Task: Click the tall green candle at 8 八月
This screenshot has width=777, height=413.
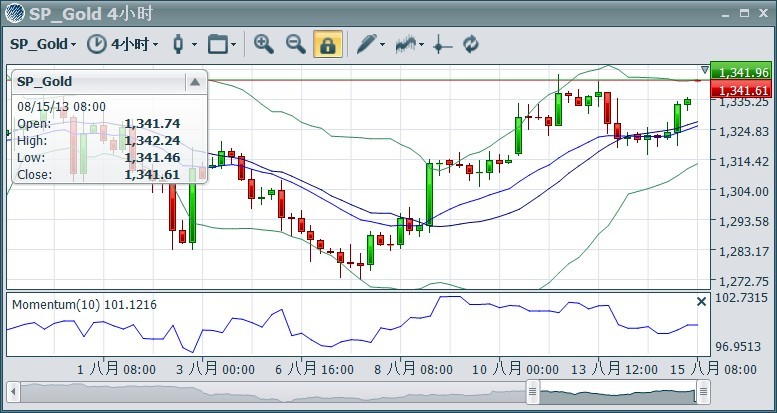Action: coord(429,195)
